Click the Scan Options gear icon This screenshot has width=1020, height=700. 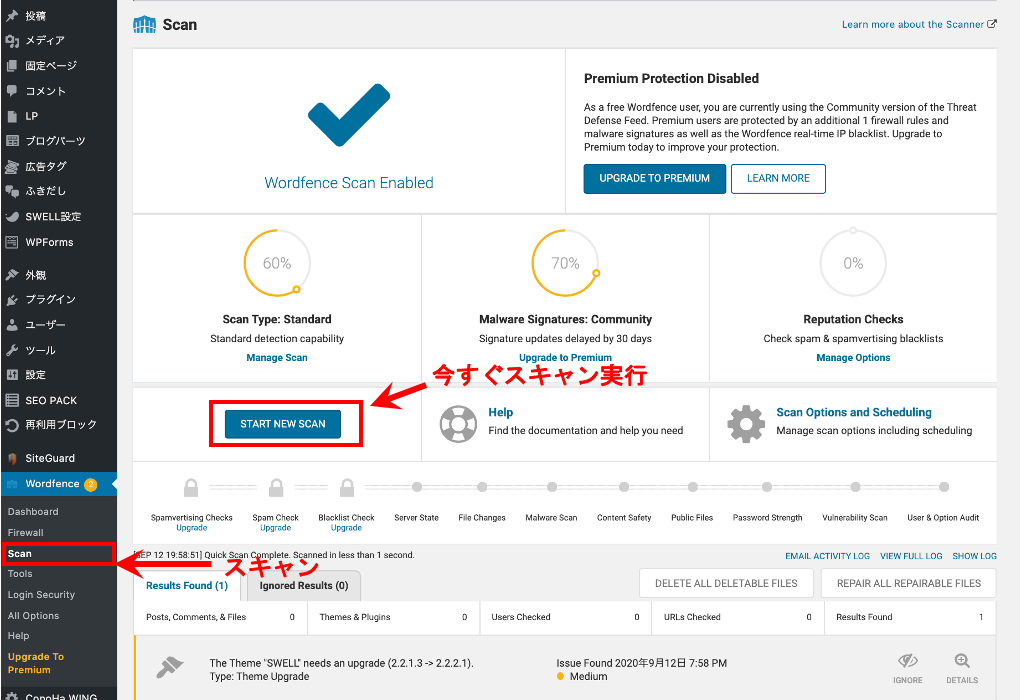746,424
